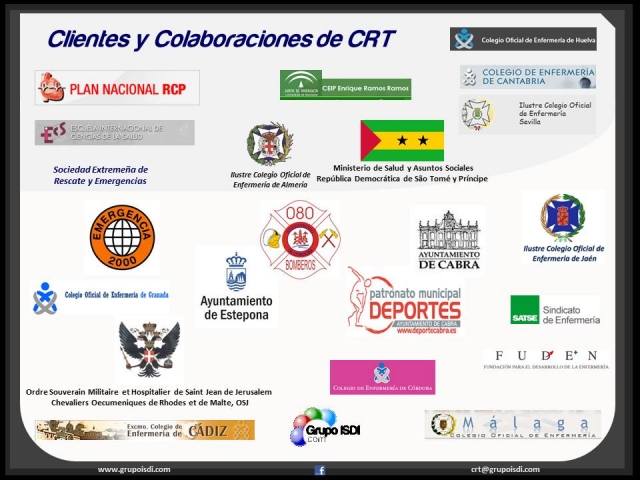
Task: Select Chevaliers Oecumeniques de Rhodes et de Malte text
Action: [150, 402]
